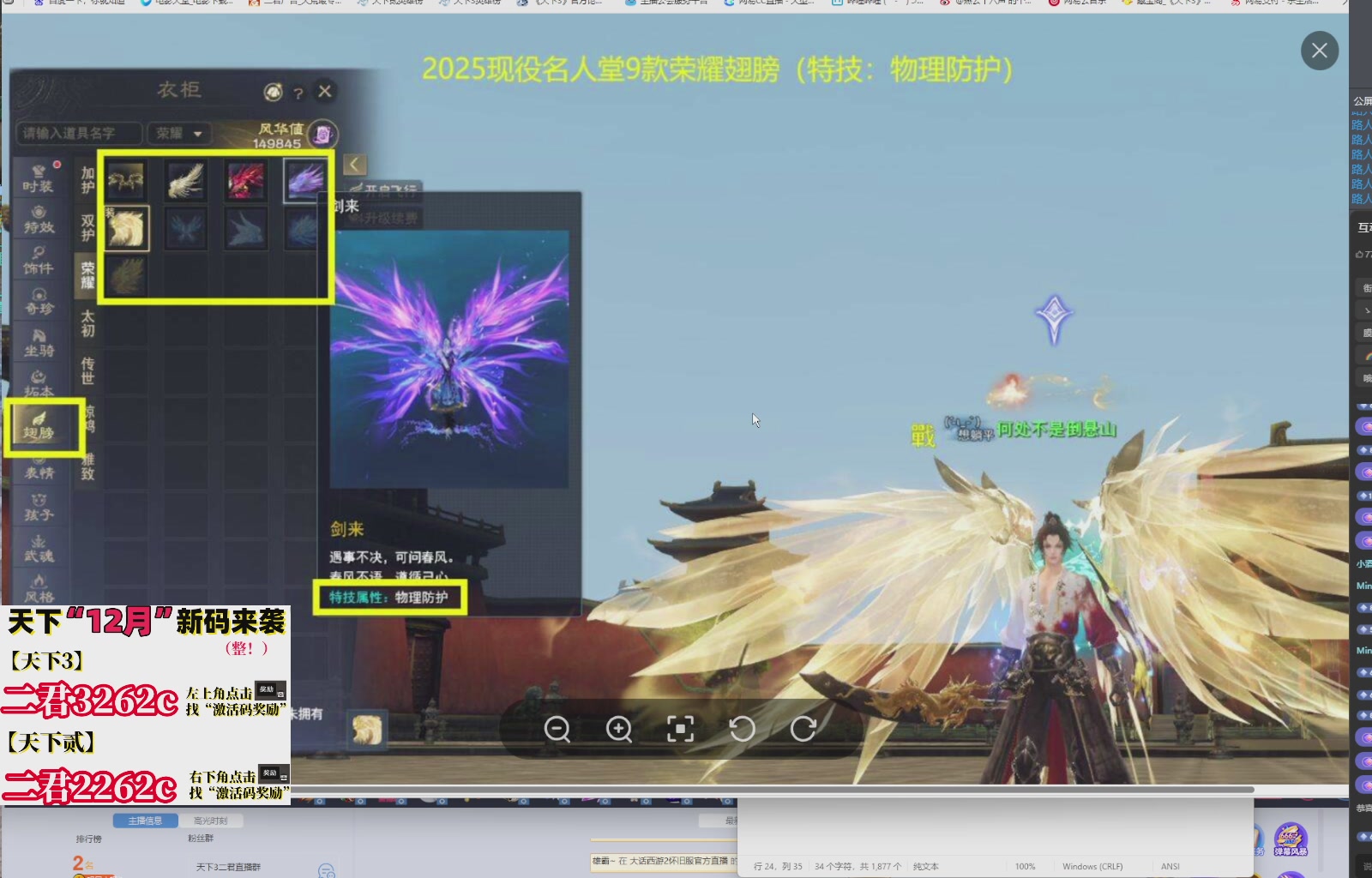
Task: Zoom in the image in the viewer
Action: [619, 729]
